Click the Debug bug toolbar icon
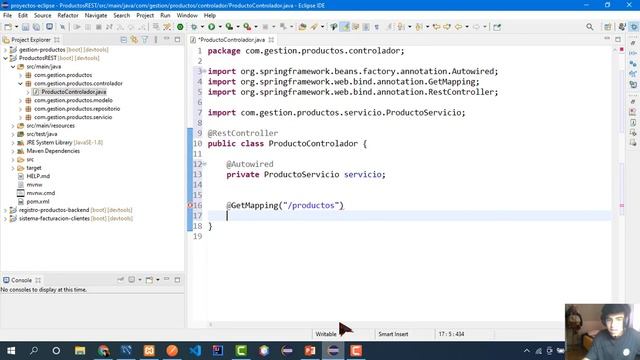The height and width of the screenshot is (360, 640). click(x=194, y=27)
